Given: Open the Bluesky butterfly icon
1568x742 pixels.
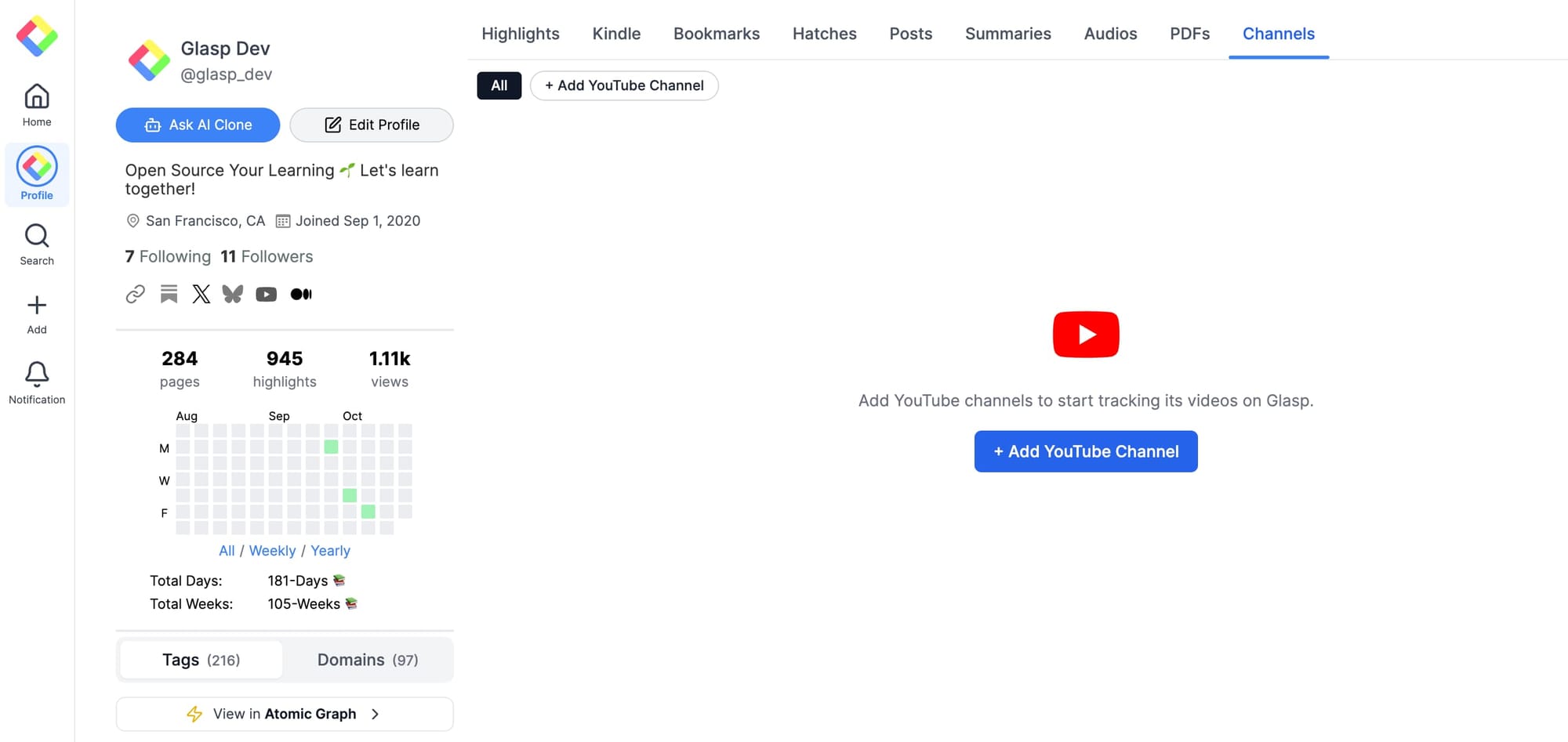Looking at the screenshot, I should click(x=233, y=294).
